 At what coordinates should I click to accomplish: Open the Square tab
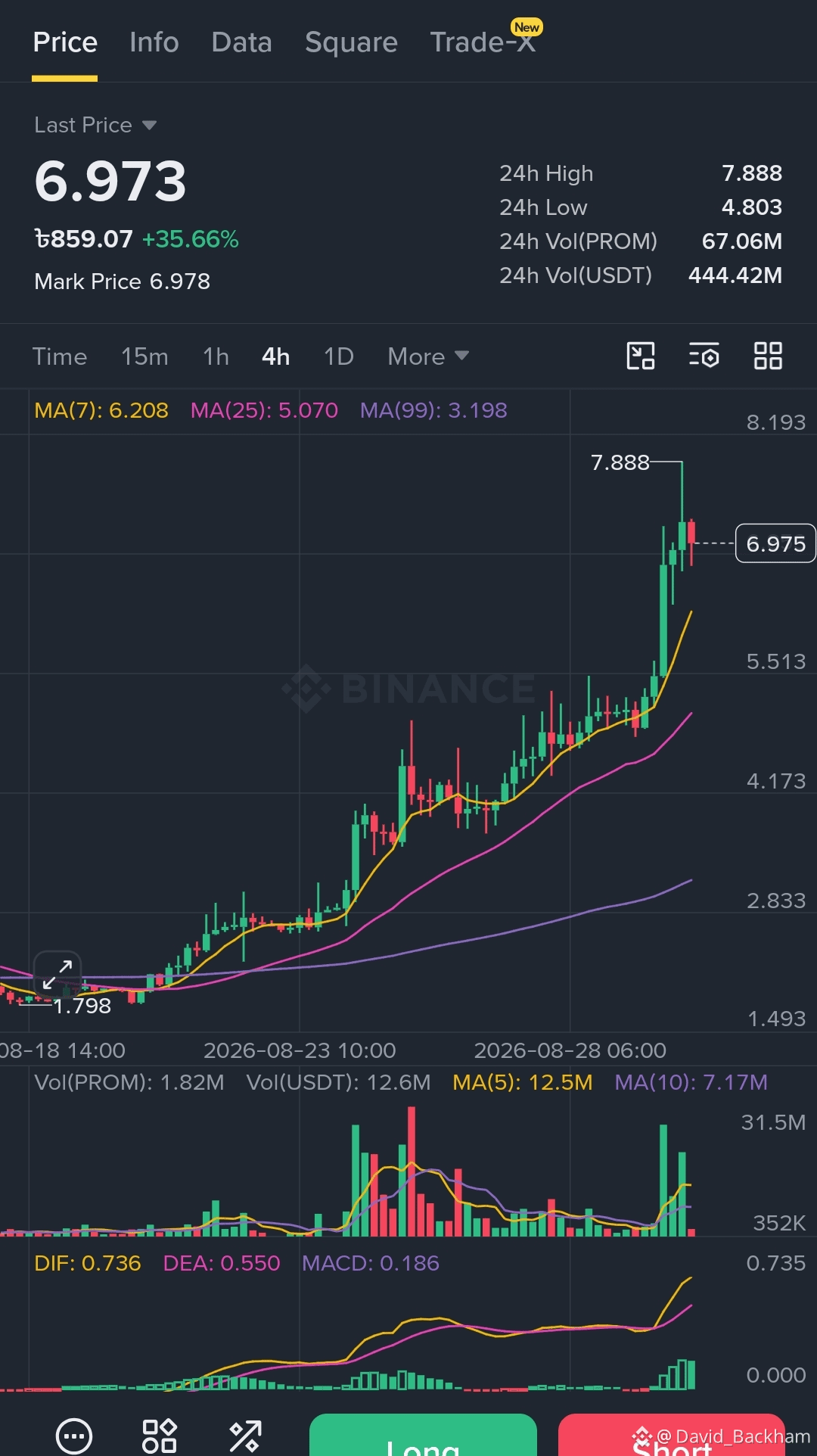[x=351, y=42]
